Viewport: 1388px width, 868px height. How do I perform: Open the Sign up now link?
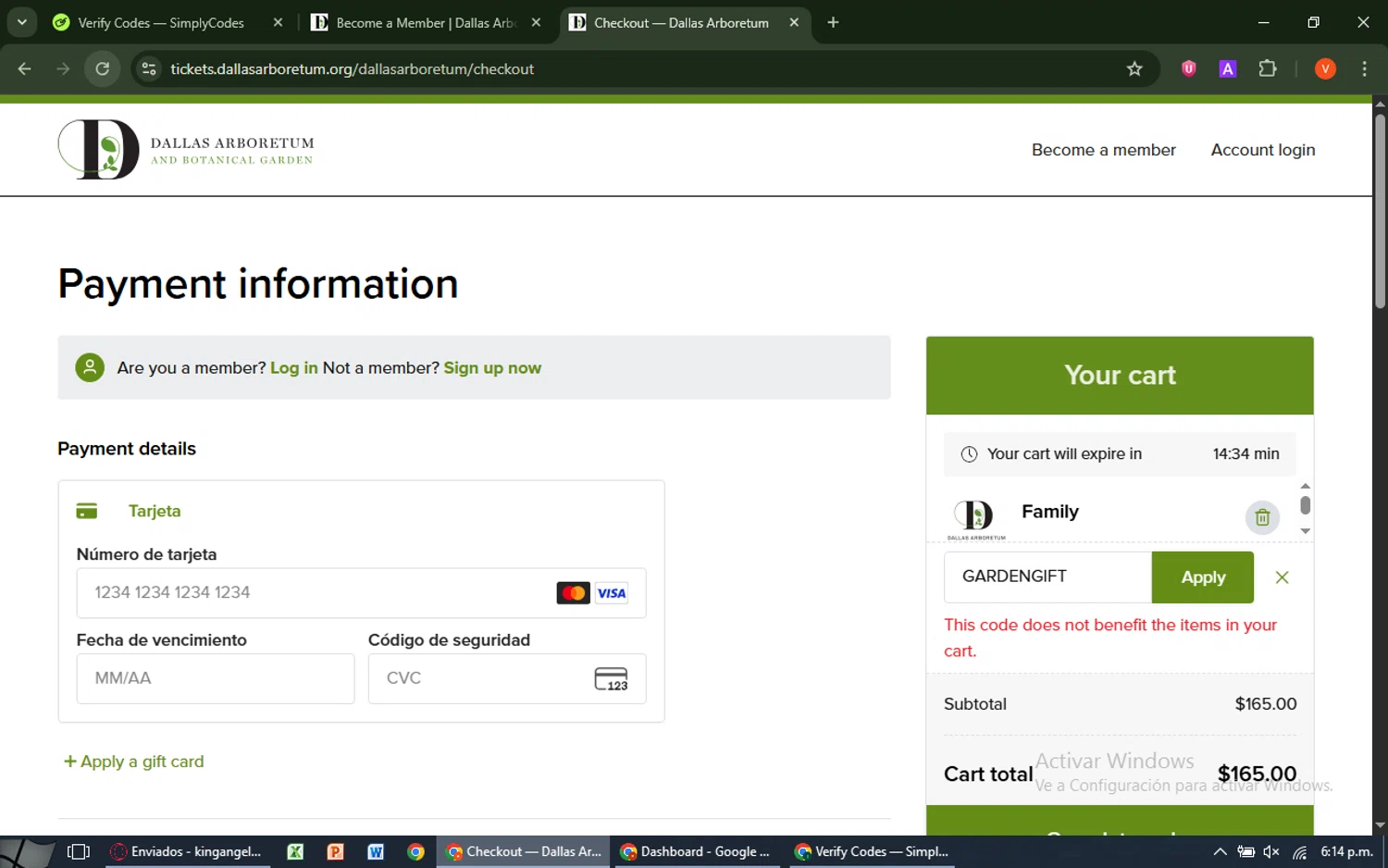pos(492,367)
